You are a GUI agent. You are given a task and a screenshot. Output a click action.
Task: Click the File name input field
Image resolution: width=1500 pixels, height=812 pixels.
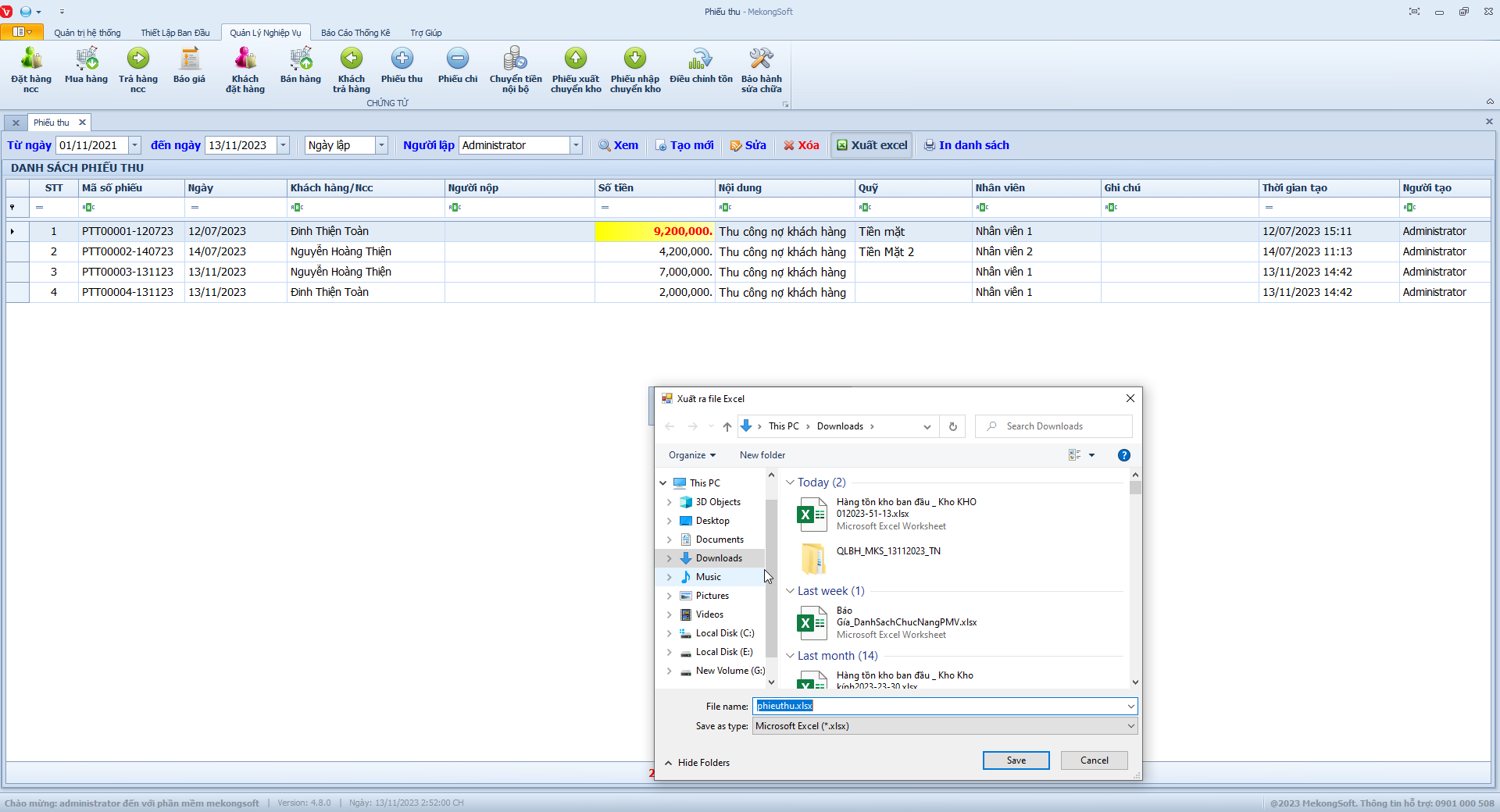coord(937,706)
